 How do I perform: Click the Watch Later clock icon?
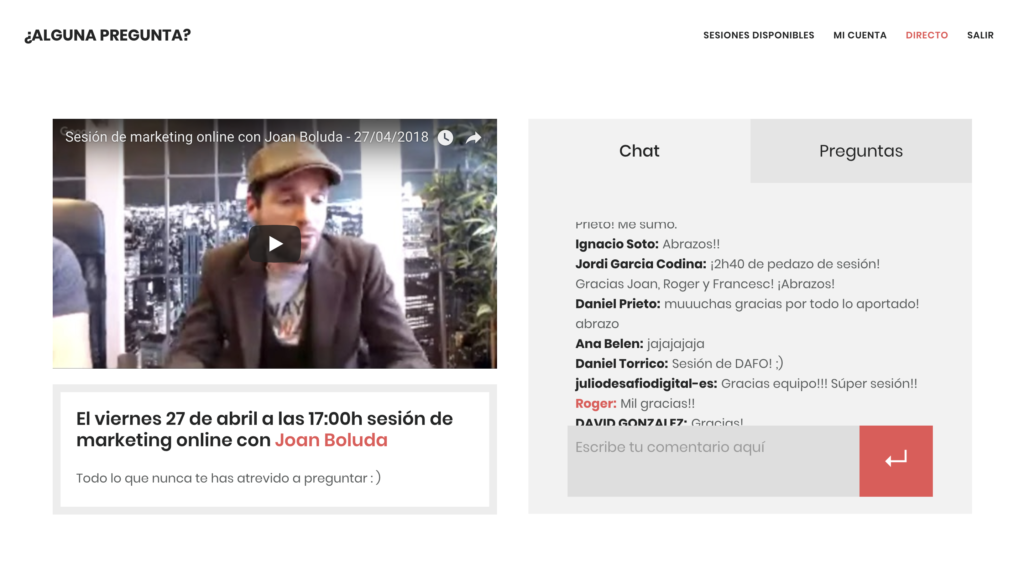point(445,138)
